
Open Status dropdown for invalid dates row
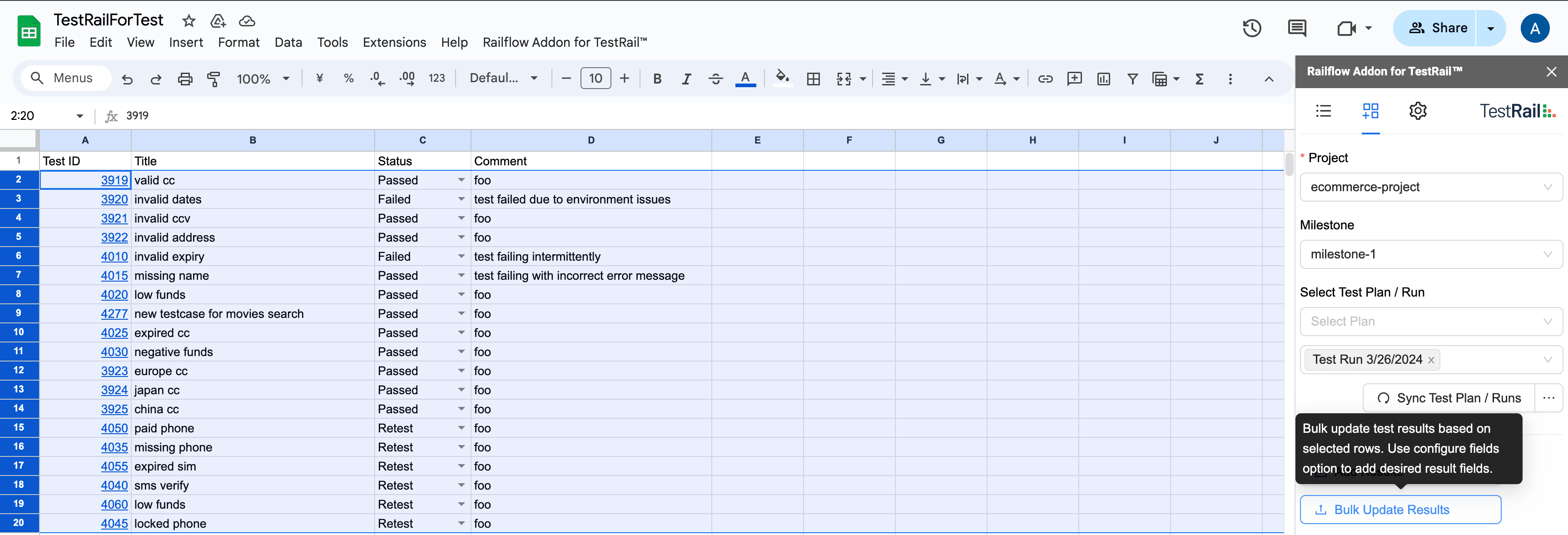(x=461, y=199)
